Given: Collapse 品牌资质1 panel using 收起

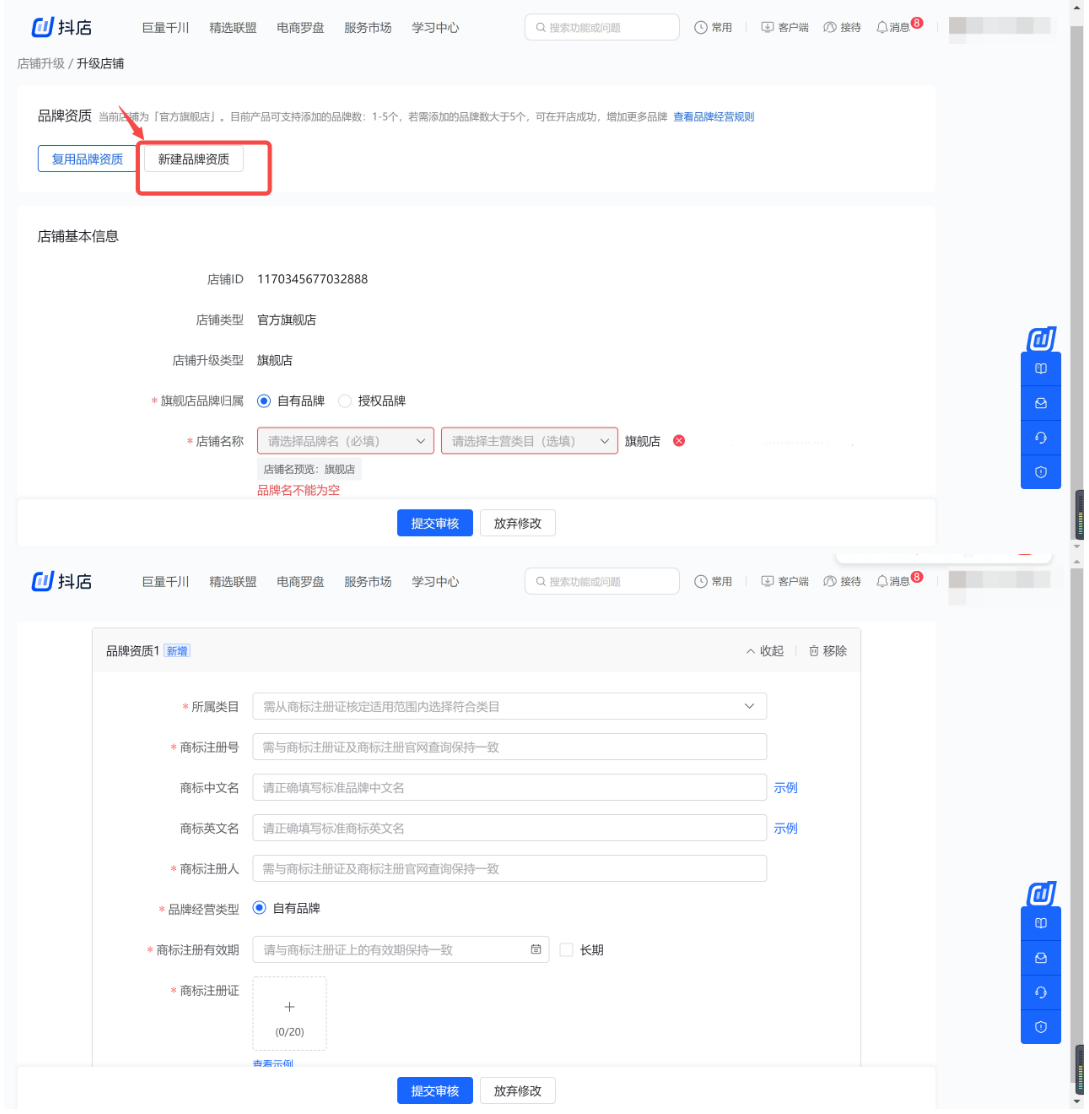Looking at the screenshot, I should pos(765,651).
